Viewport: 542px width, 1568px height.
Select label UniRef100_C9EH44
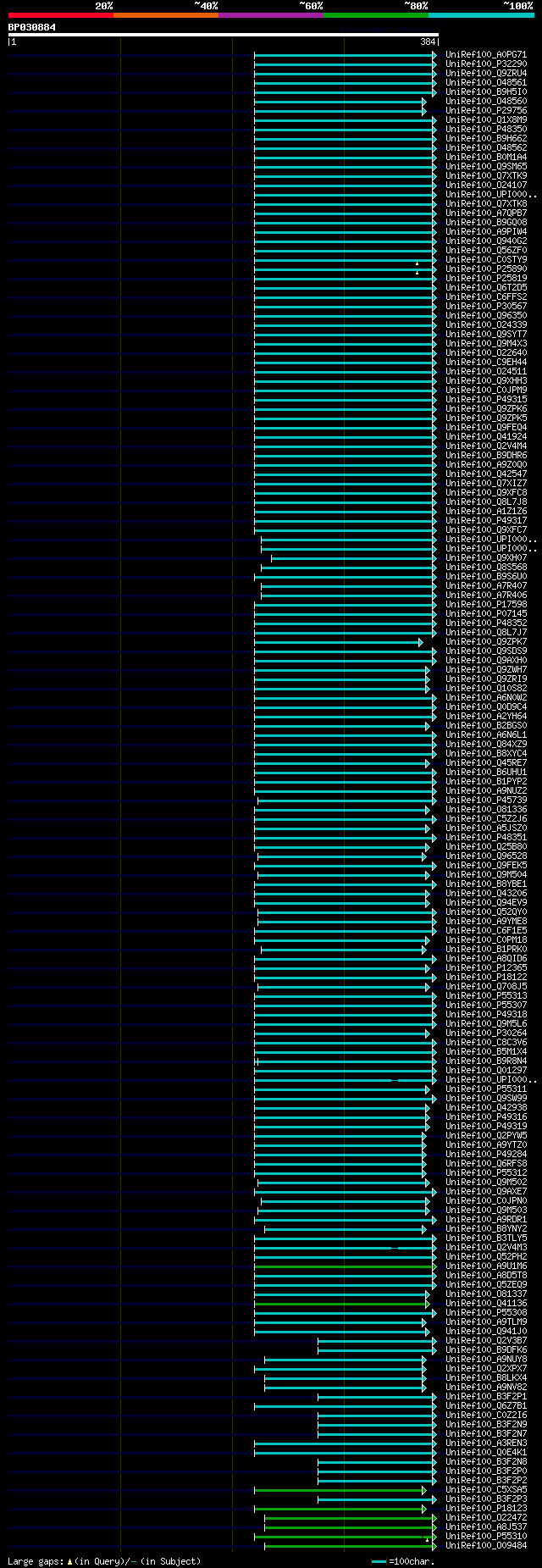486,362
